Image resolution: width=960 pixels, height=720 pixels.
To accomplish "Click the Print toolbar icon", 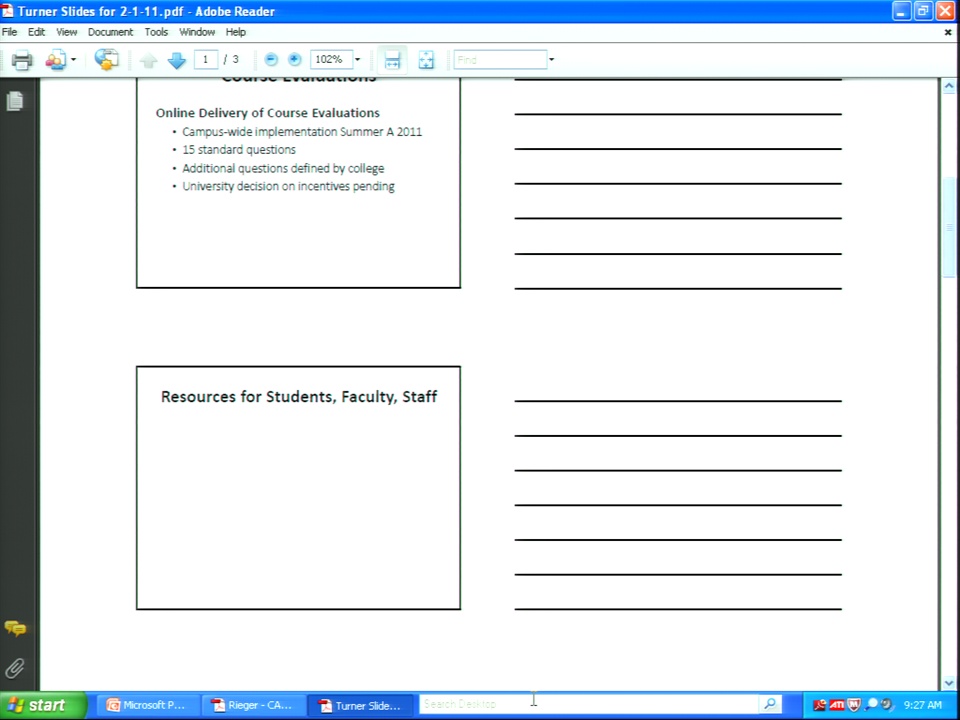I will coord(21,60).
